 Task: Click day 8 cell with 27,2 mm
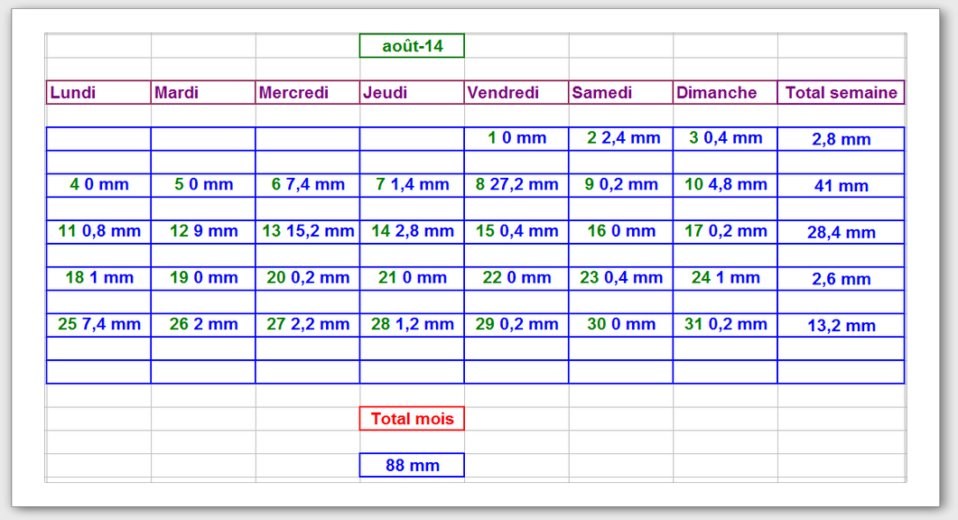(516, 184)
